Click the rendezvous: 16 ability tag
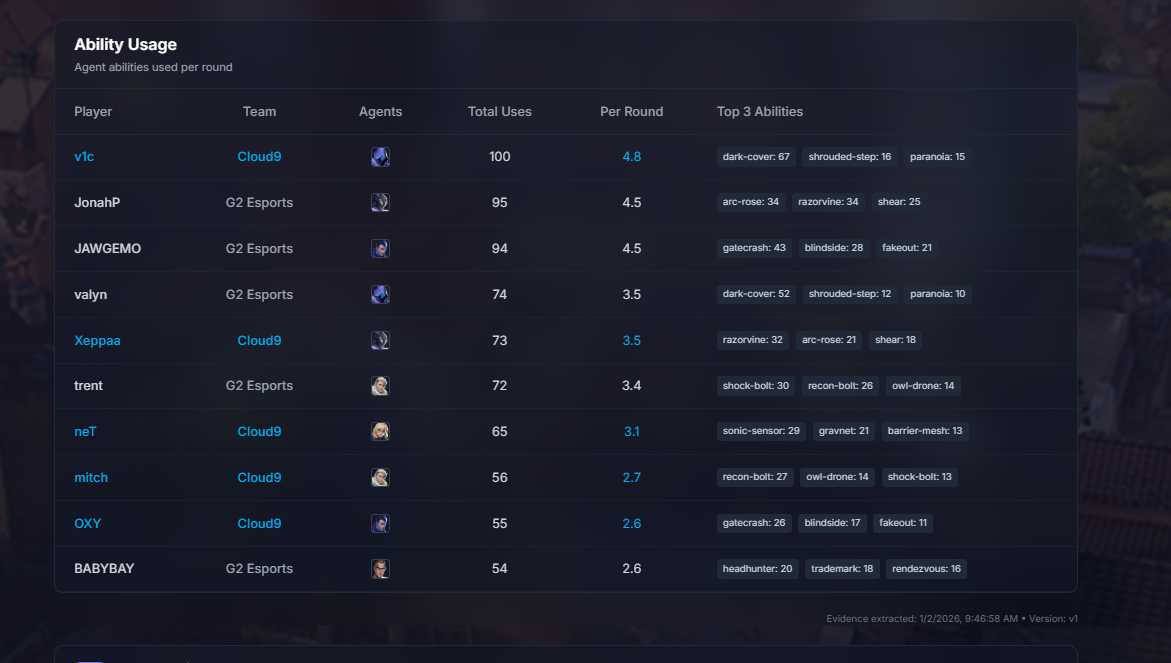The height and width of the screenshot is (663, 1171). click(x=927, y=569)
